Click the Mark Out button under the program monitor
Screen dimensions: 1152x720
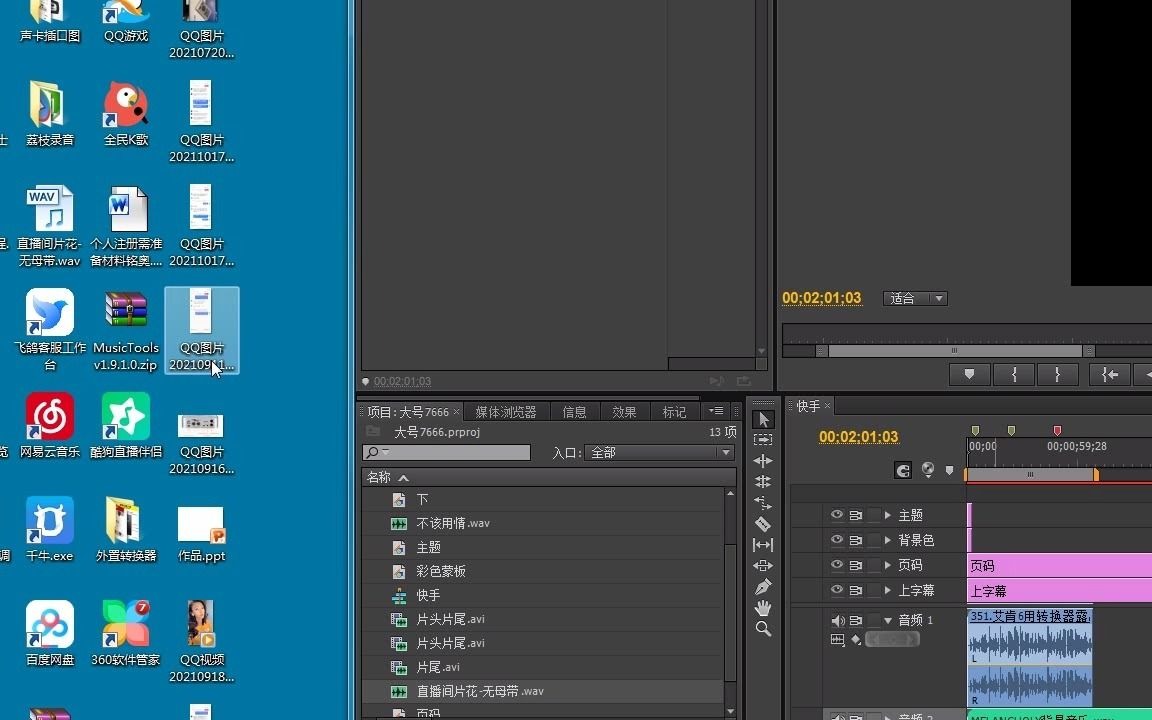1057,374
